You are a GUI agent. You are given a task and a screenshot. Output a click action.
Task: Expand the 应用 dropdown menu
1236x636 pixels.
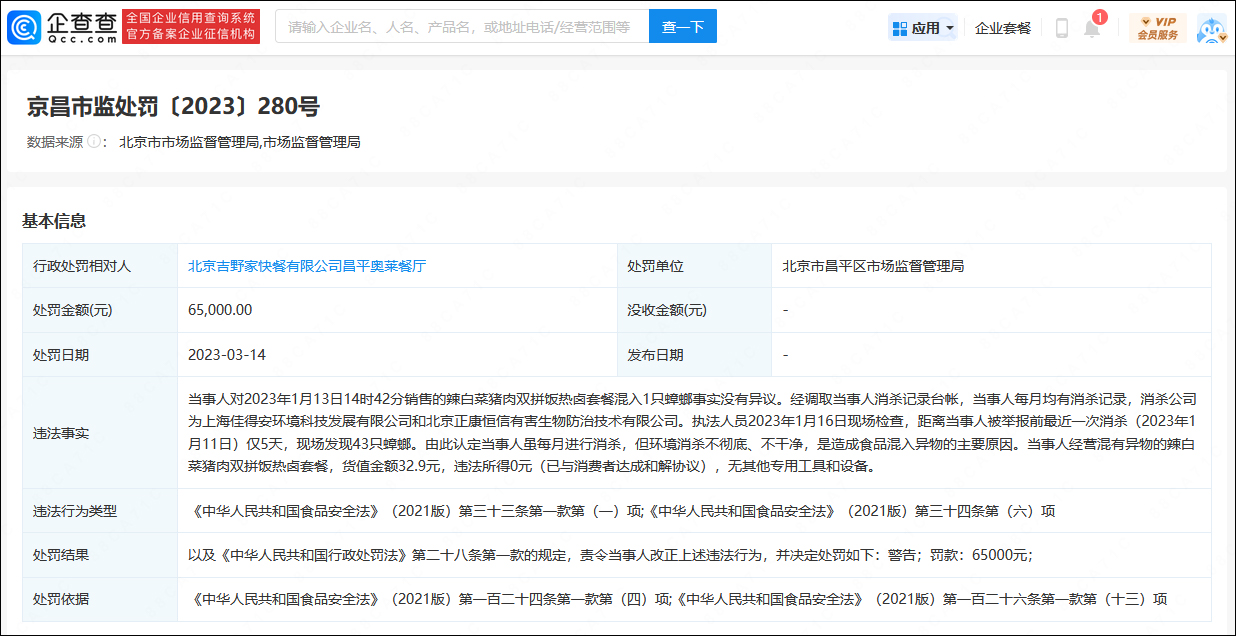point(923,28)
